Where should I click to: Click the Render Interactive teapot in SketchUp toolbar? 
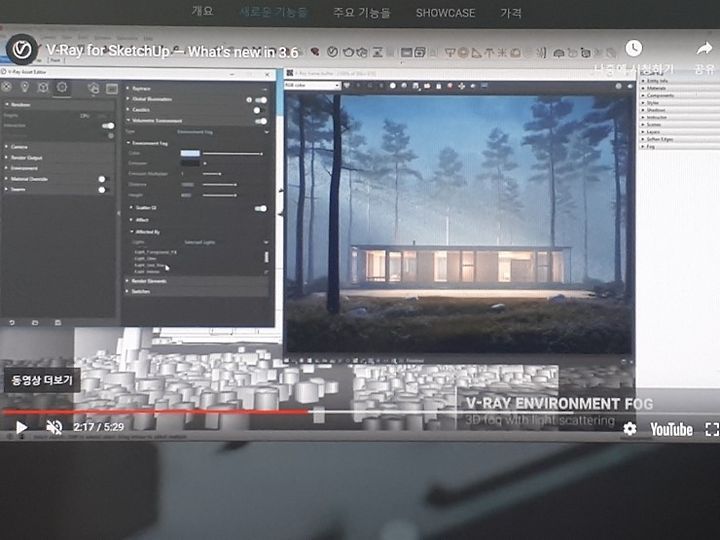(362, 52)
